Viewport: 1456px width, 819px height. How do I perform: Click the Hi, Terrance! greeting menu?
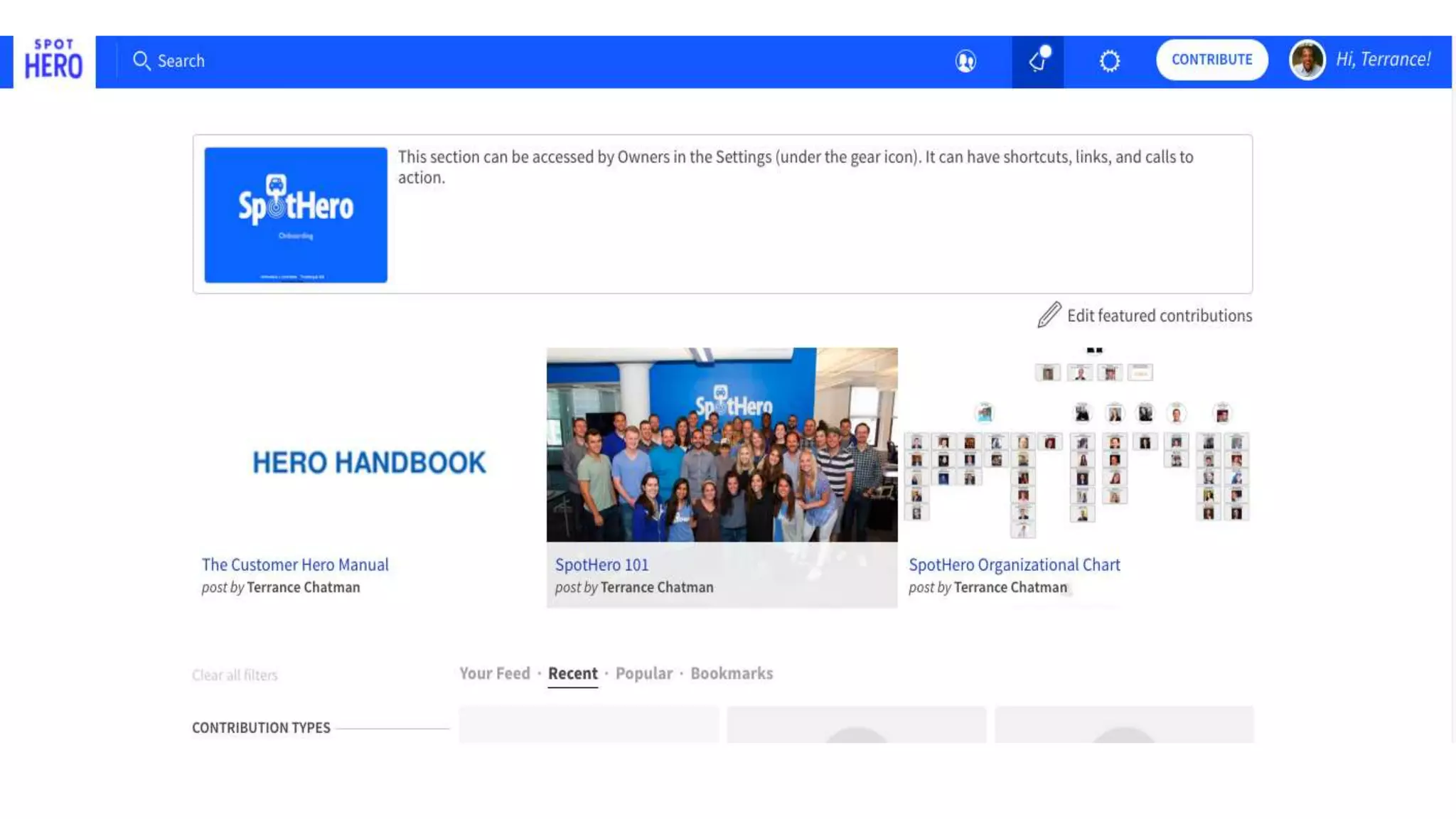1383,60
